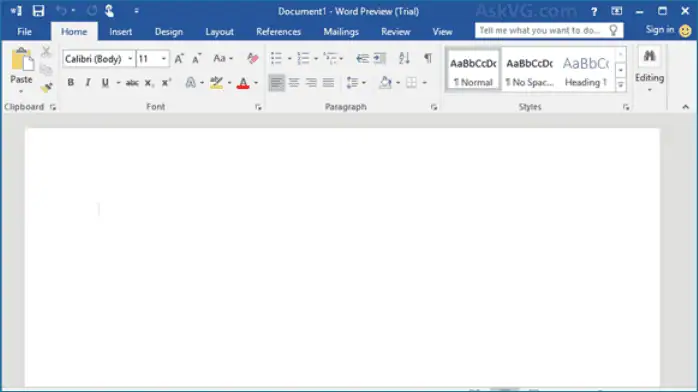Collapse the ribbon with arrow

pyautogui.click(x=686, y=107)
